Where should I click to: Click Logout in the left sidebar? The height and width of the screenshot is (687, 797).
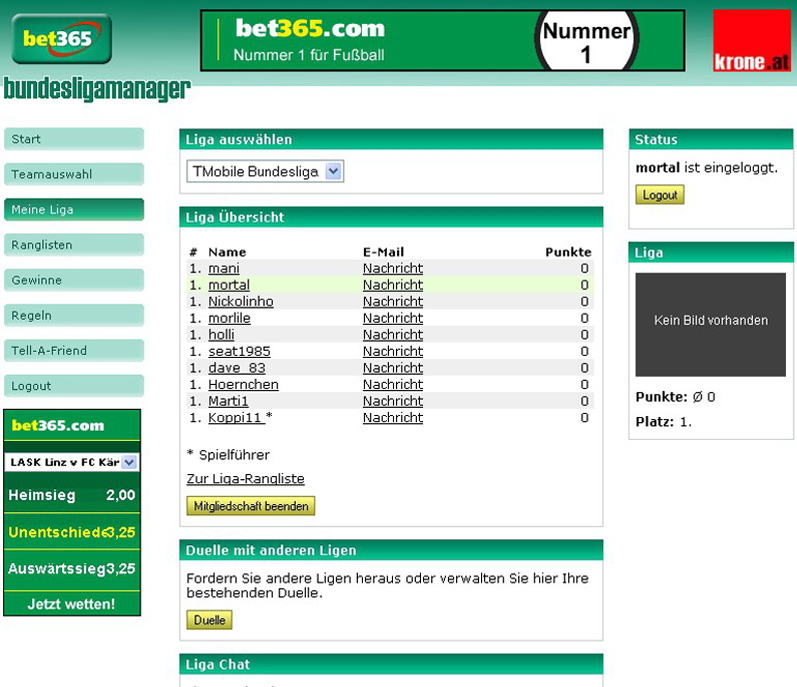pos(74,386)
